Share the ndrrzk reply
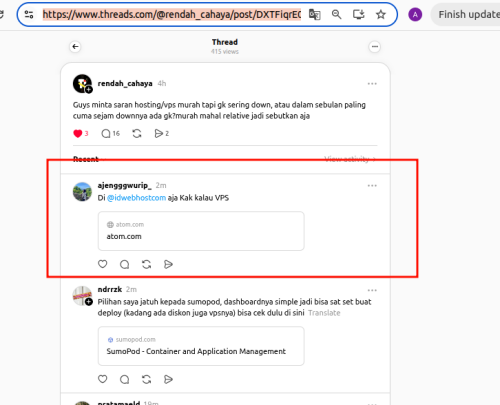 [168, 379]
